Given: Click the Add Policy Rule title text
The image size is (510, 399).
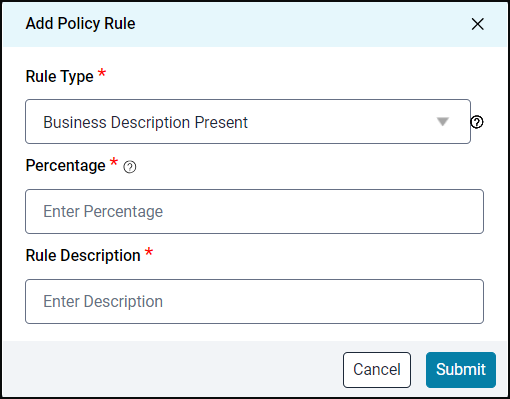Looking at the screenshot, I should (81, 24).
